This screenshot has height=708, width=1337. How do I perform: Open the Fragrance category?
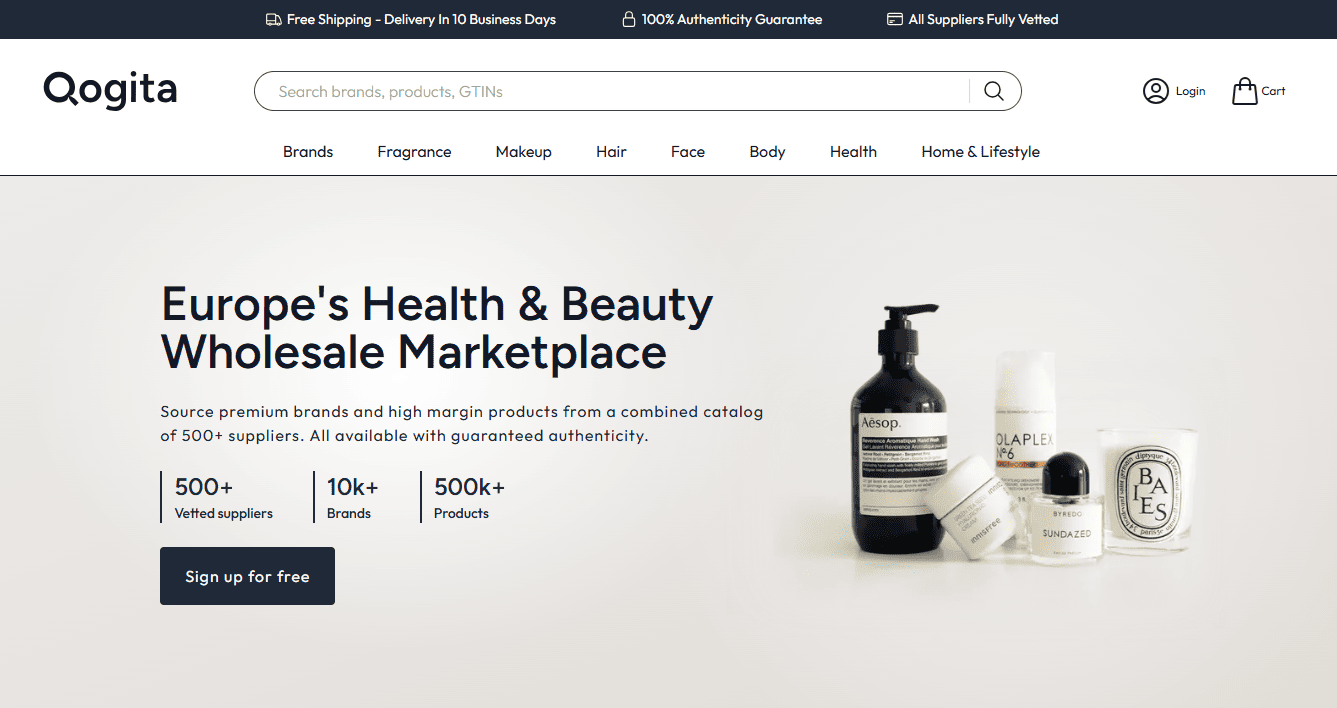pos(414,152)
